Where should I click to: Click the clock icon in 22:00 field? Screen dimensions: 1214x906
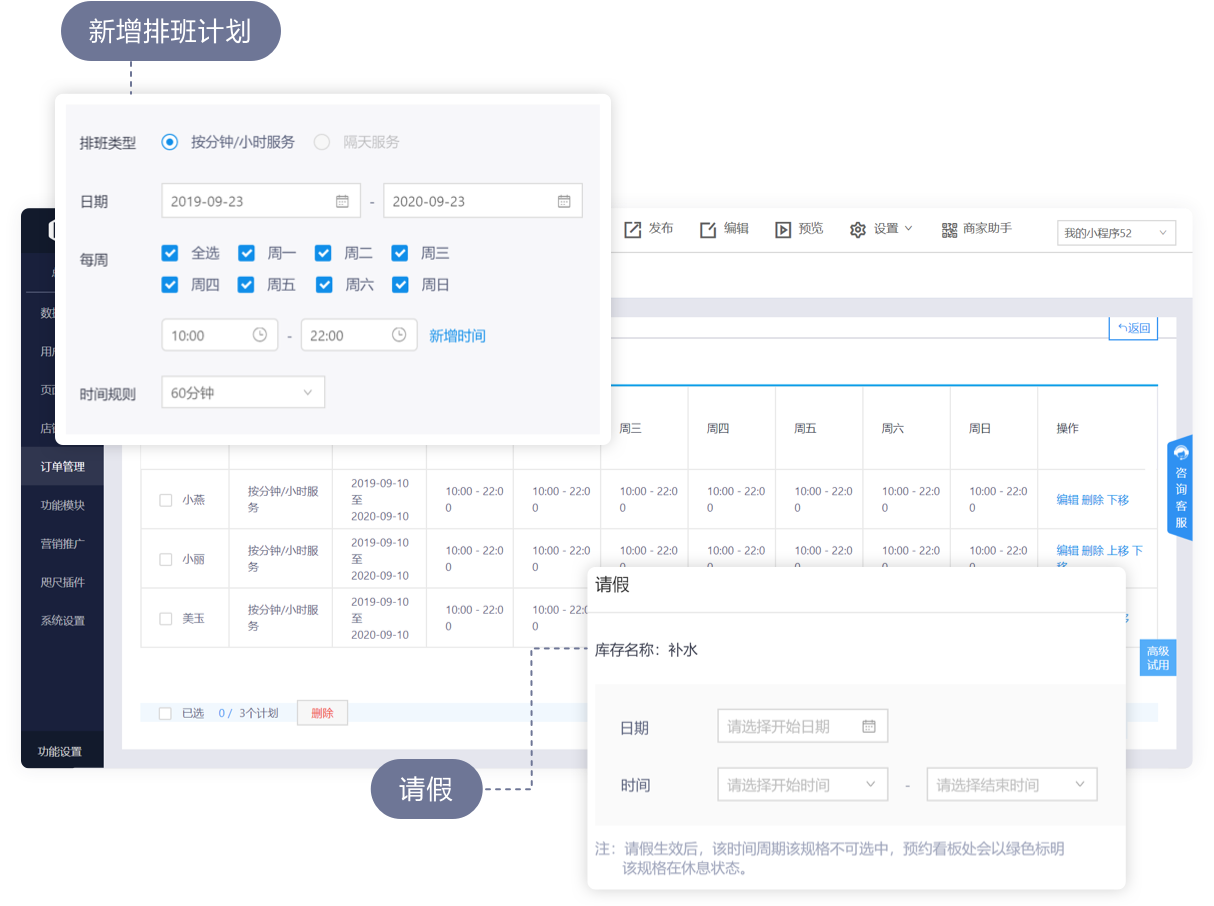pyautogui.click(x=399, y=335)
